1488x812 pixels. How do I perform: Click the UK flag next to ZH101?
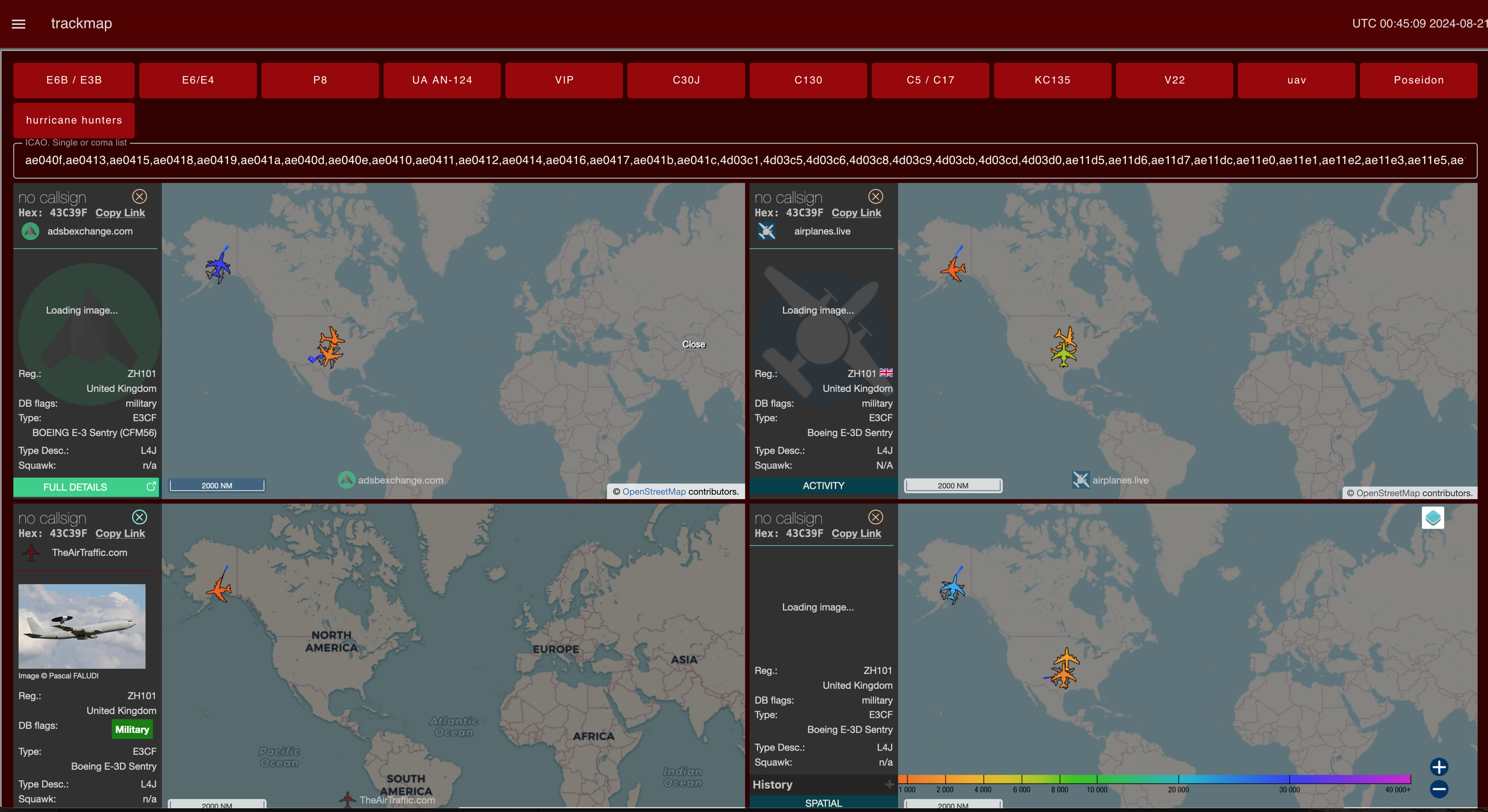click(x=886, y=373)
